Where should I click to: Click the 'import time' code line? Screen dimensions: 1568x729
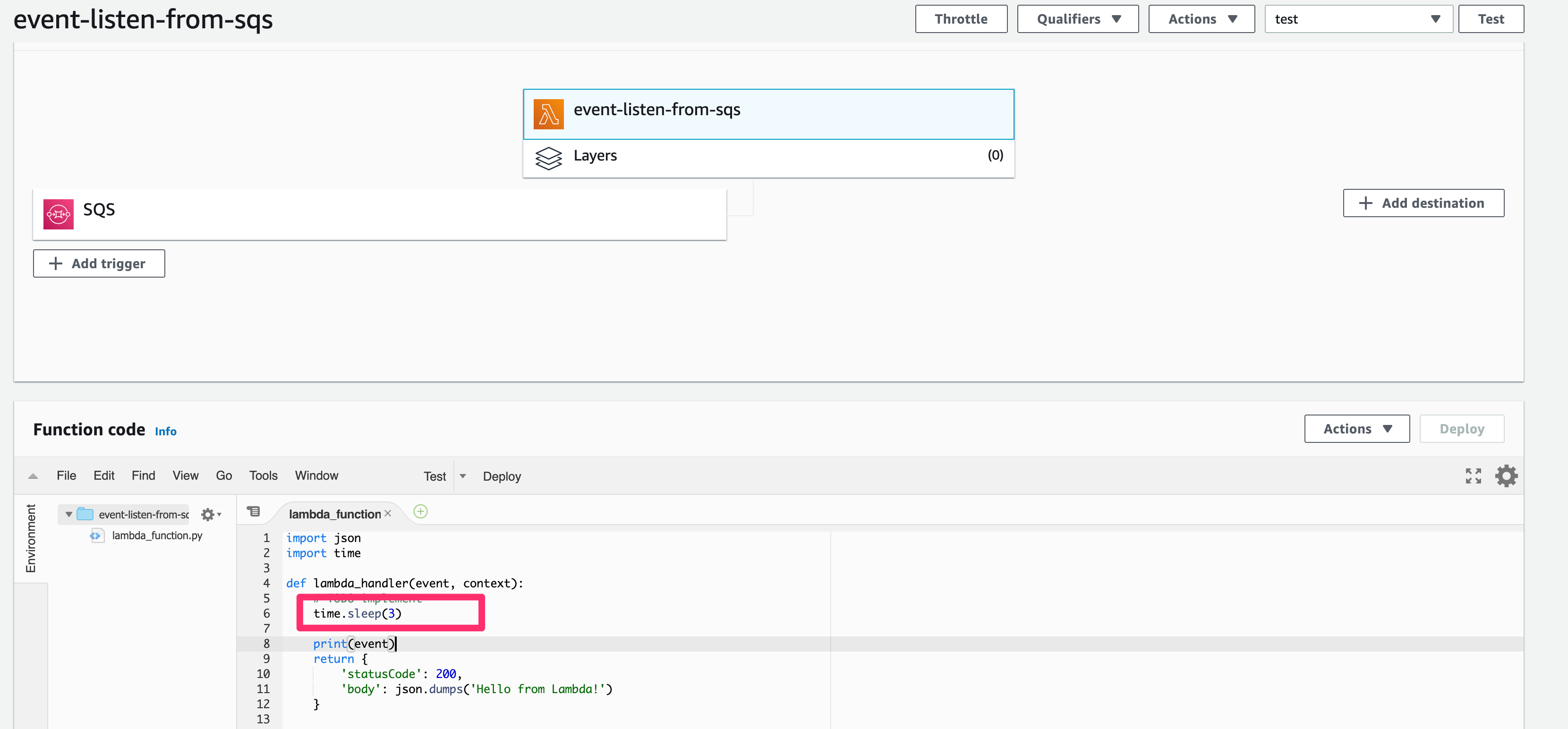[323, 553]
